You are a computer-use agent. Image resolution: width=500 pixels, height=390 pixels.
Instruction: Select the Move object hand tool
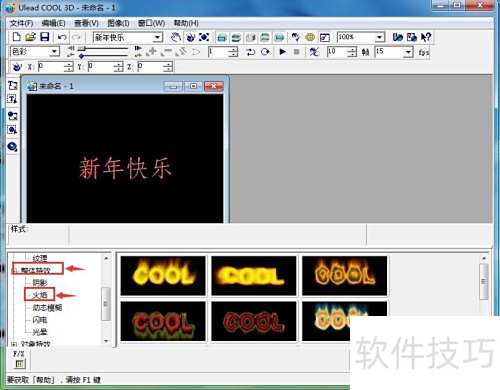tap(176, 37)
